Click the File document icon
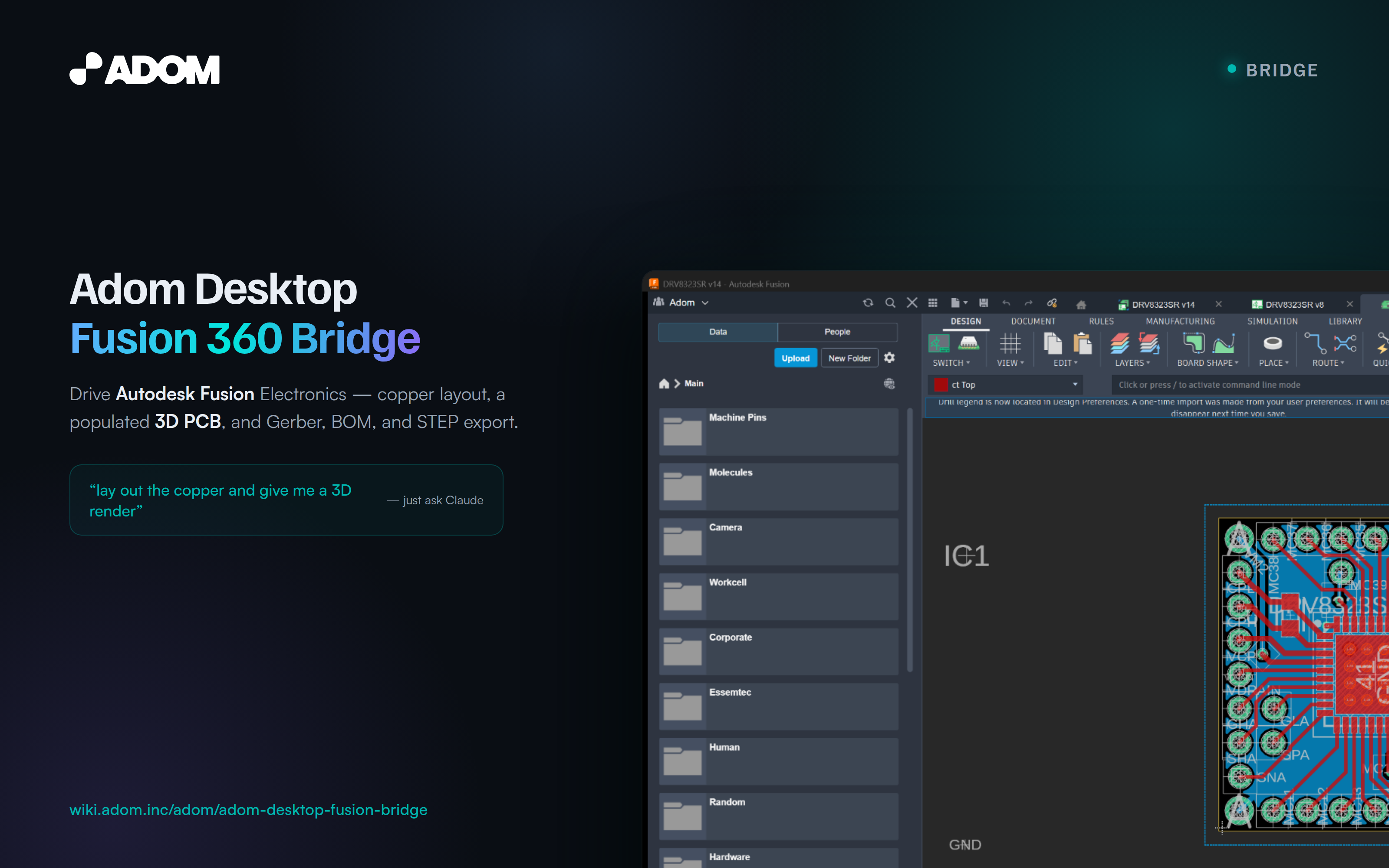 coord(955,302)
